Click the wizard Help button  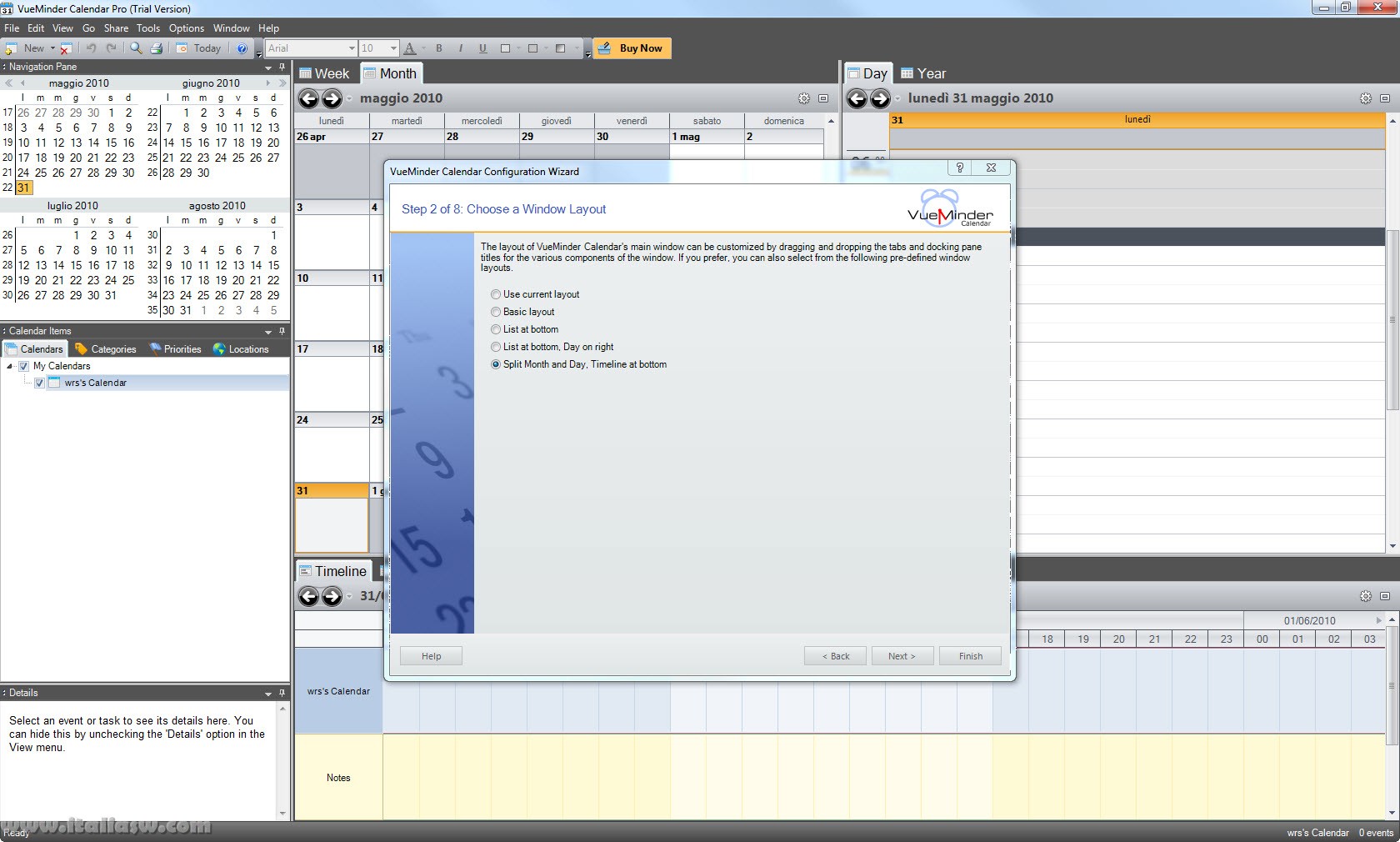[431, 656]
